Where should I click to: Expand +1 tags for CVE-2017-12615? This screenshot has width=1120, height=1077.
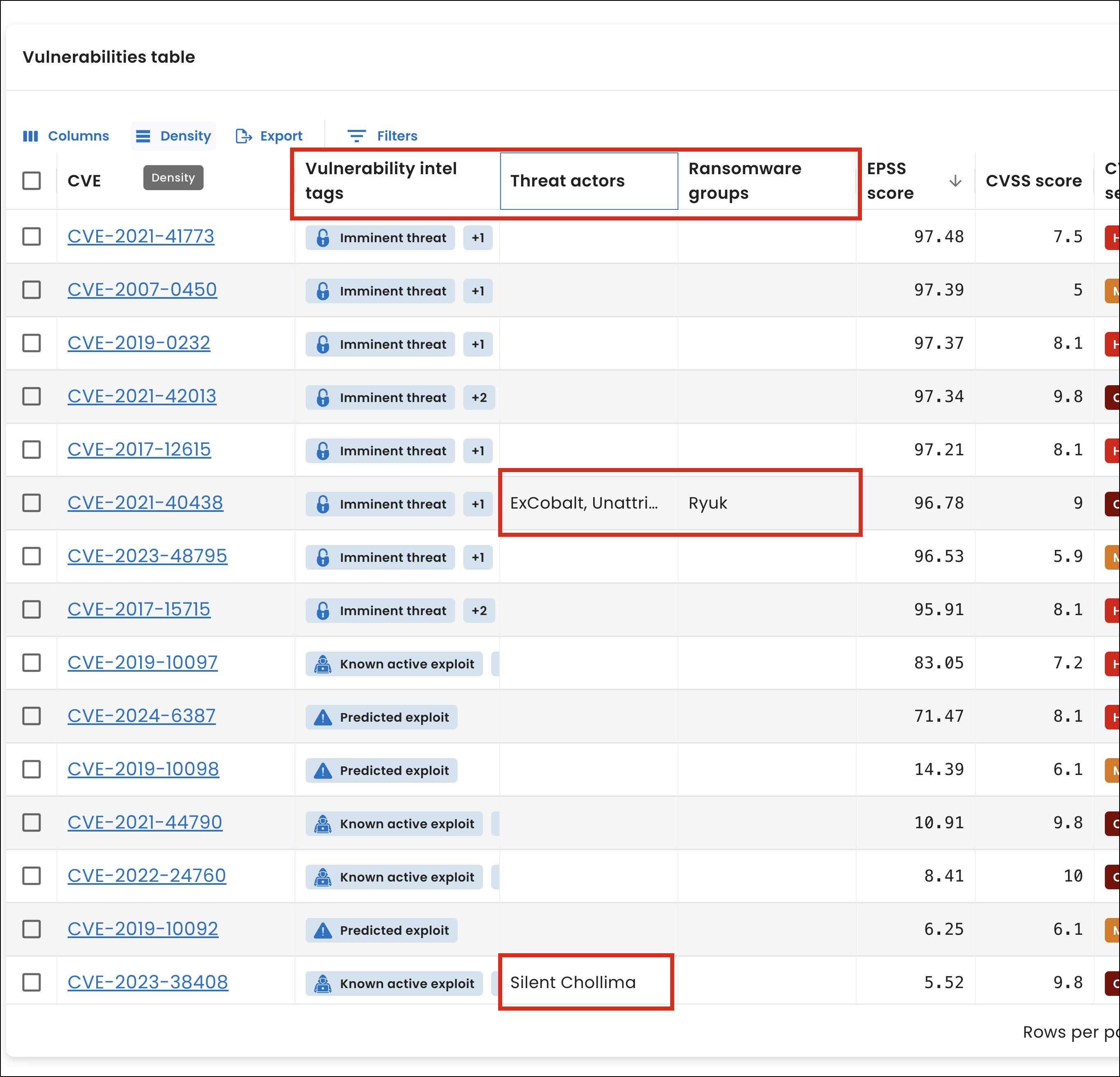[478, 451]
